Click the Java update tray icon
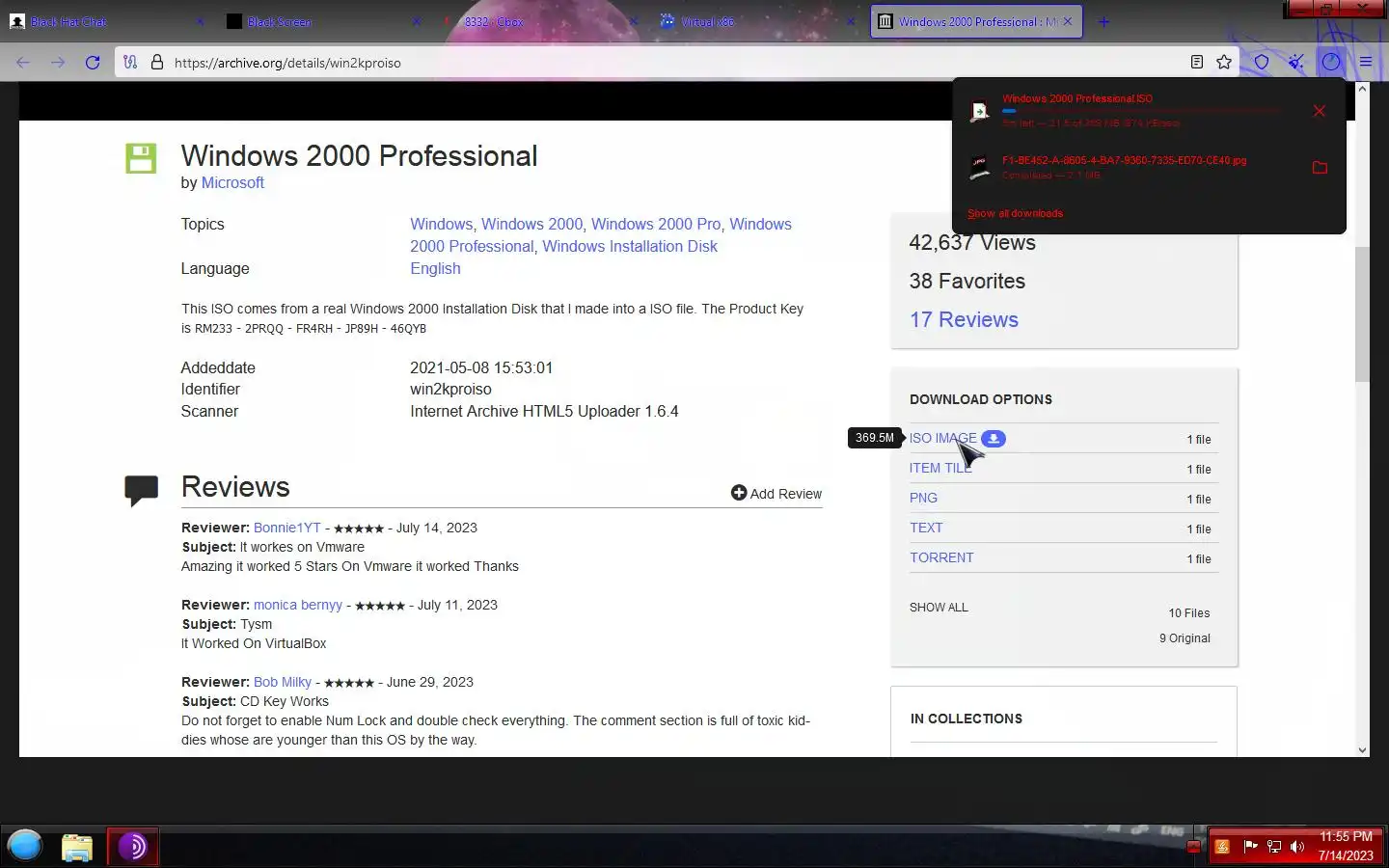 pos(1222,847)
